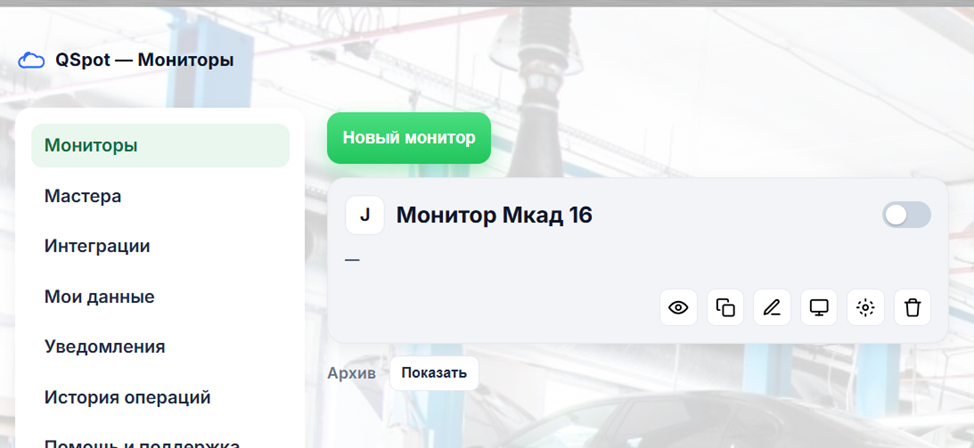
Task: Open История операций in the sidebar
Action: (x=160, y=397)
